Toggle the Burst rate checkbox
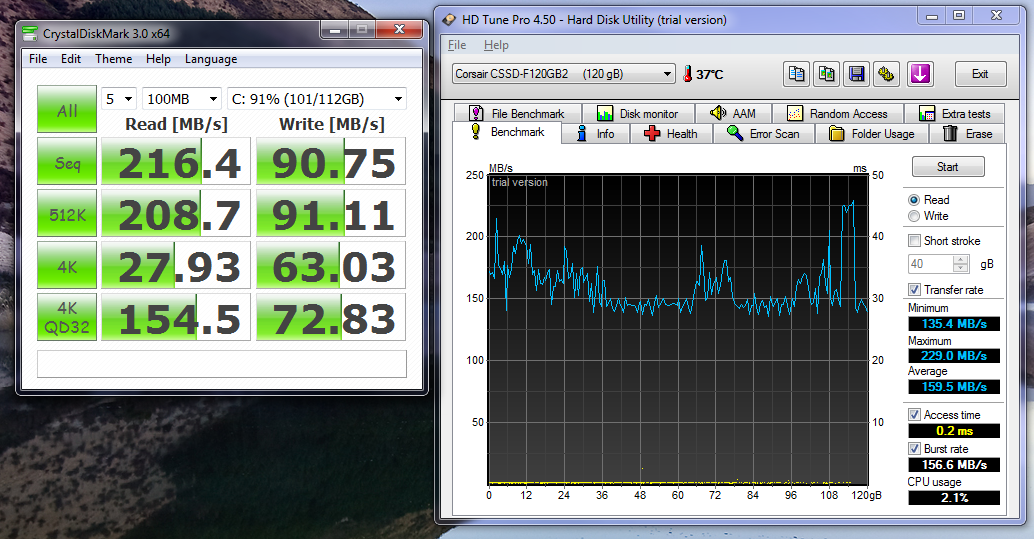 pyautogui.click(x=915, y=449)
